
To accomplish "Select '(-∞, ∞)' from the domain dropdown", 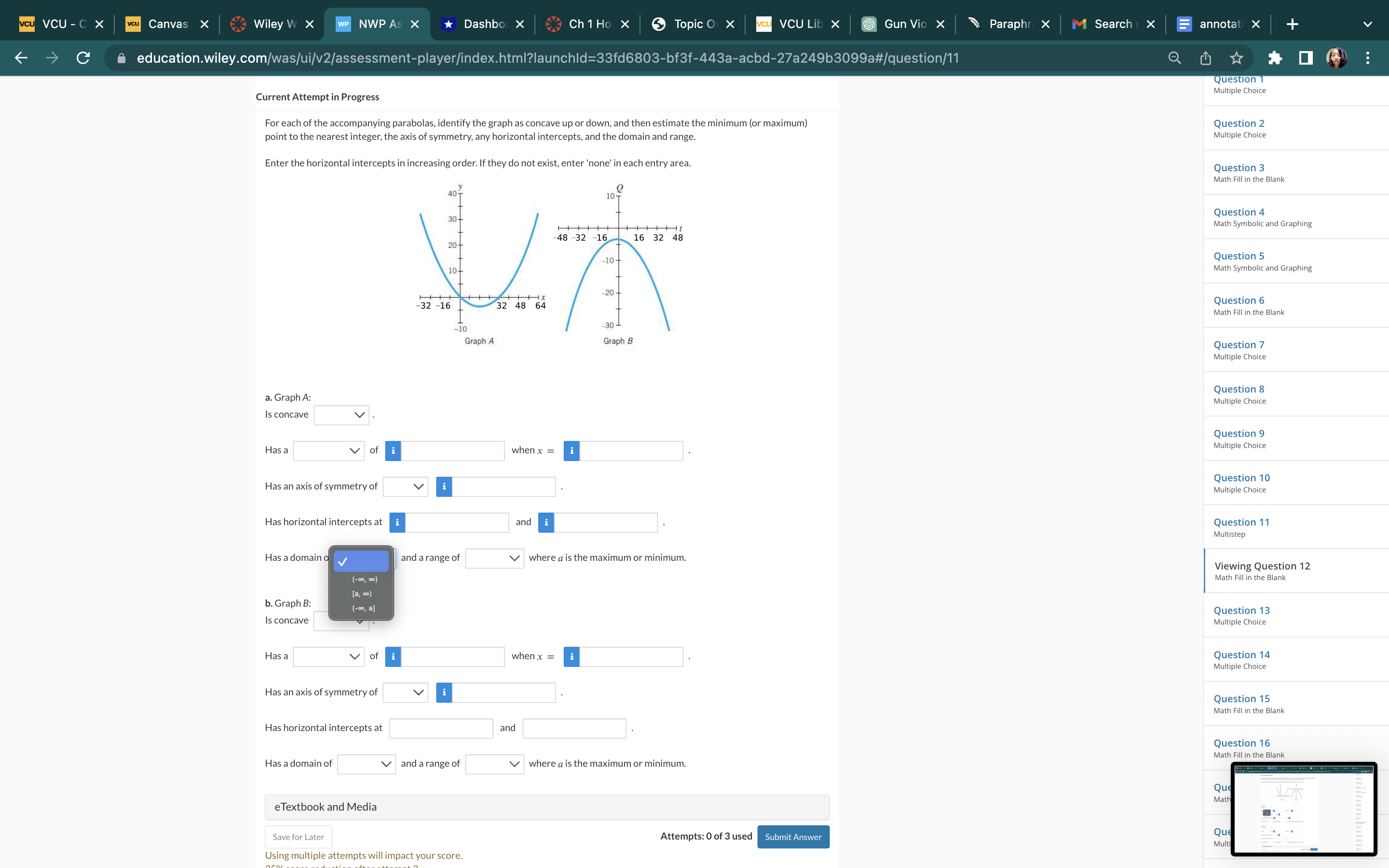I will 361,578.
